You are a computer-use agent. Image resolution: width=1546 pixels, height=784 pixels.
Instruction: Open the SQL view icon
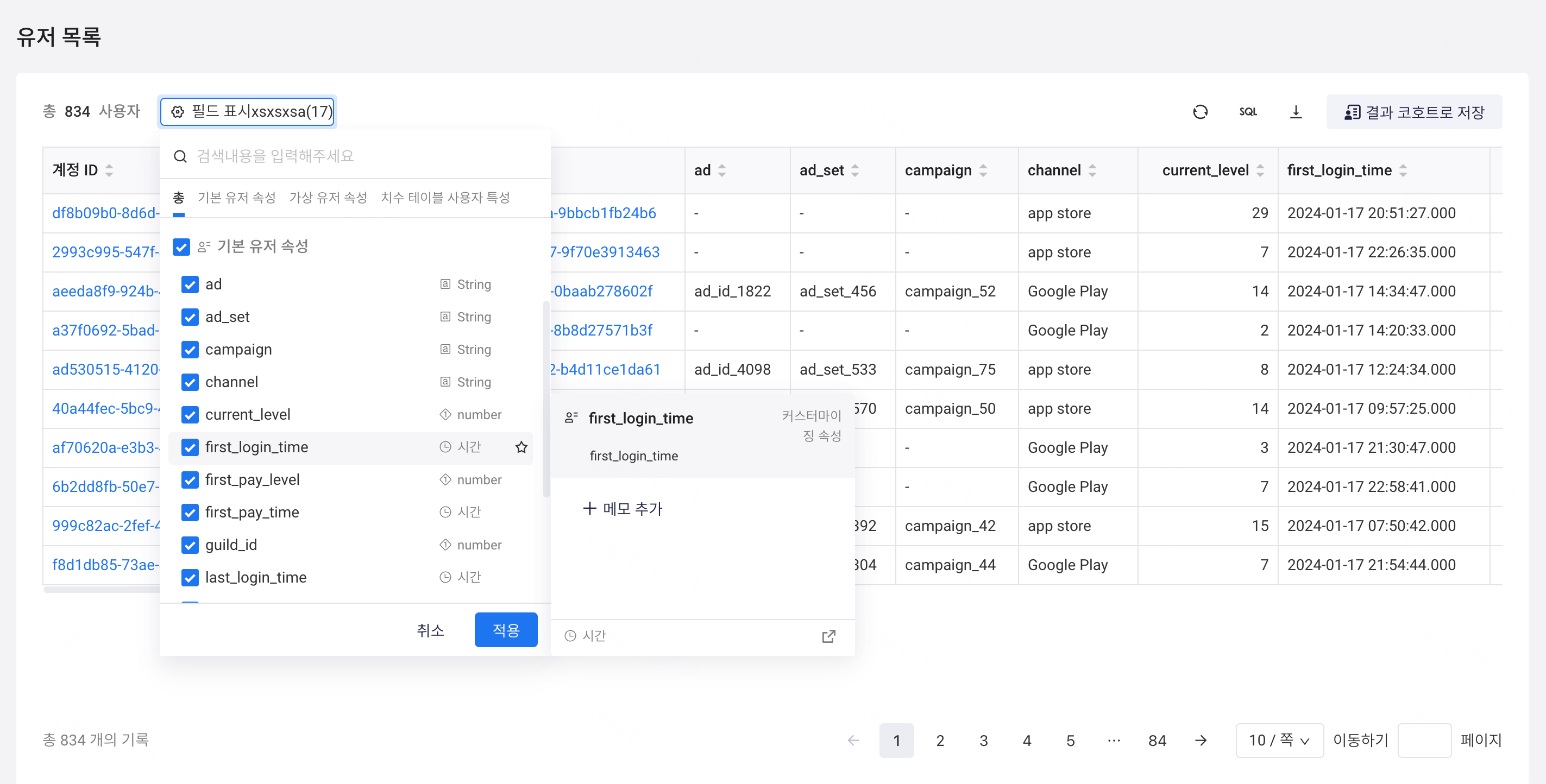(x=1248, y=111)
